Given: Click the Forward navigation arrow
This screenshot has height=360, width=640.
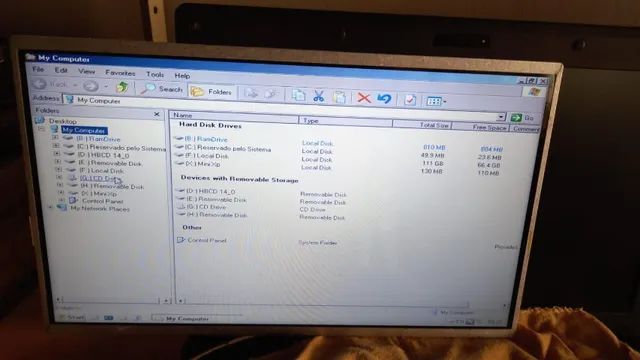Looking at the screenshot, I should pyautogui.click(x=91, y=86).
